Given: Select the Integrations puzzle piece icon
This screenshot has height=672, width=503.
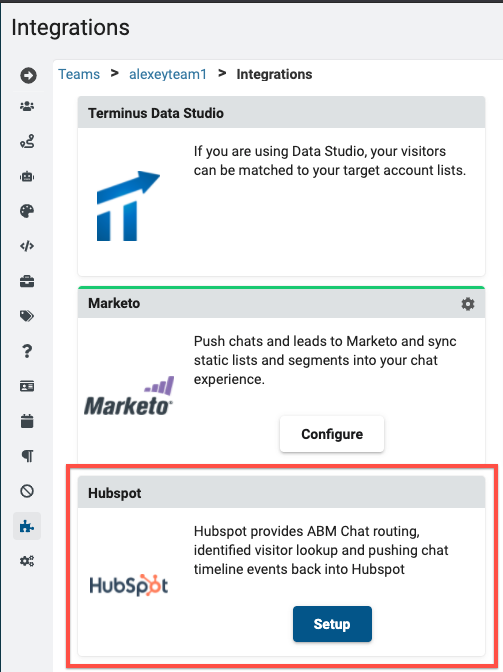Looking at the screenshot, I should coord(27,526).
